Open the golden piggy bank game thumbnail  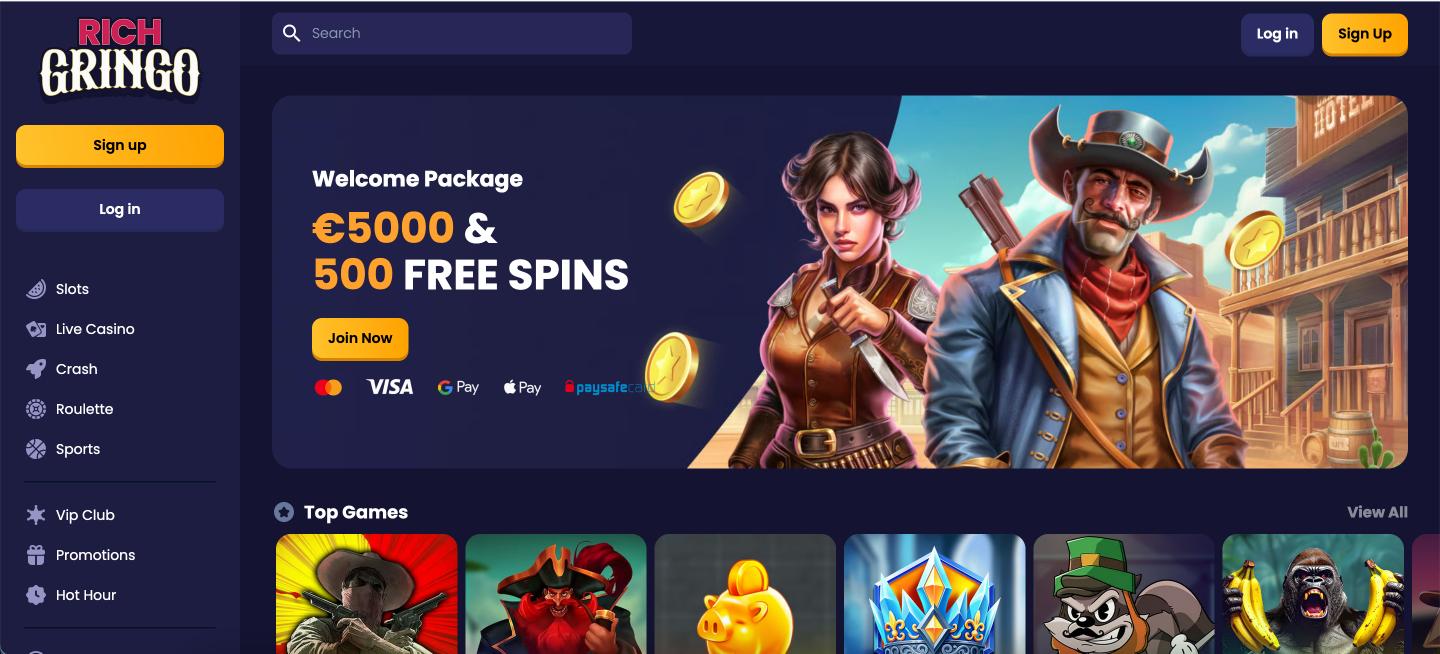745,594
